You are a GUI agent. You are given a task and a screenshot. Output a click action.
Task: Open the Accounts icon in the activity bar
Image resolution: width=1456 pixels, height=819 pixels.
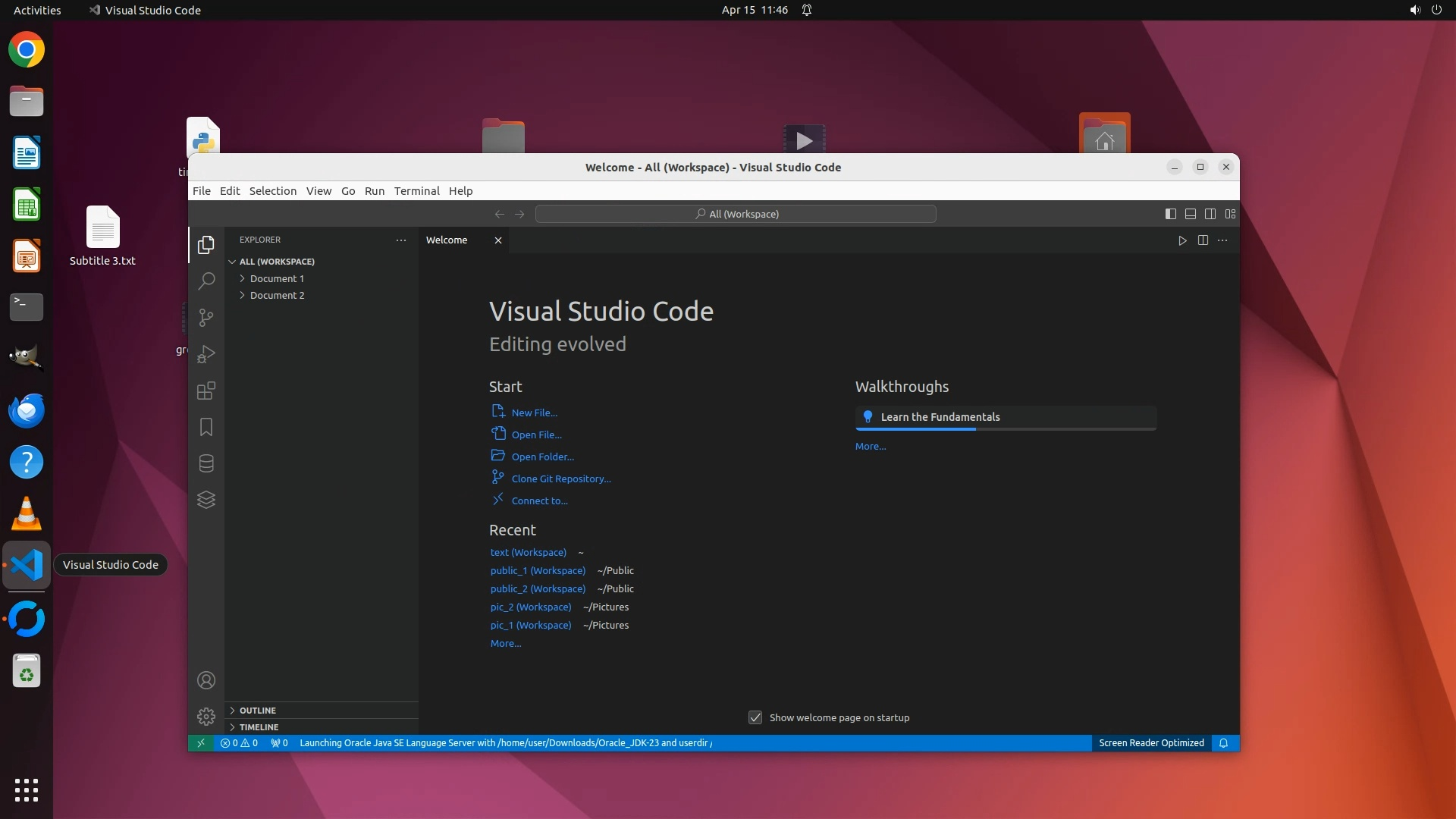(x=206, y=680)
